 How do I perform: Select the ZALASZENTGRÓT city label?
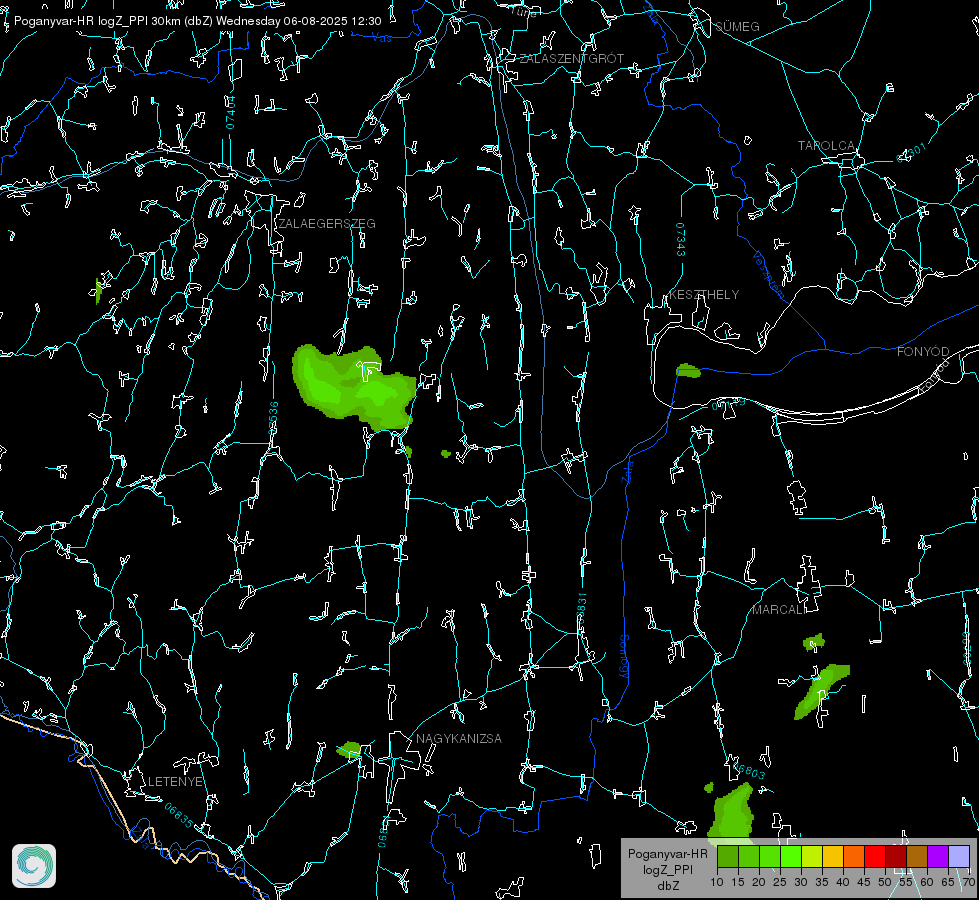(571, 59)
